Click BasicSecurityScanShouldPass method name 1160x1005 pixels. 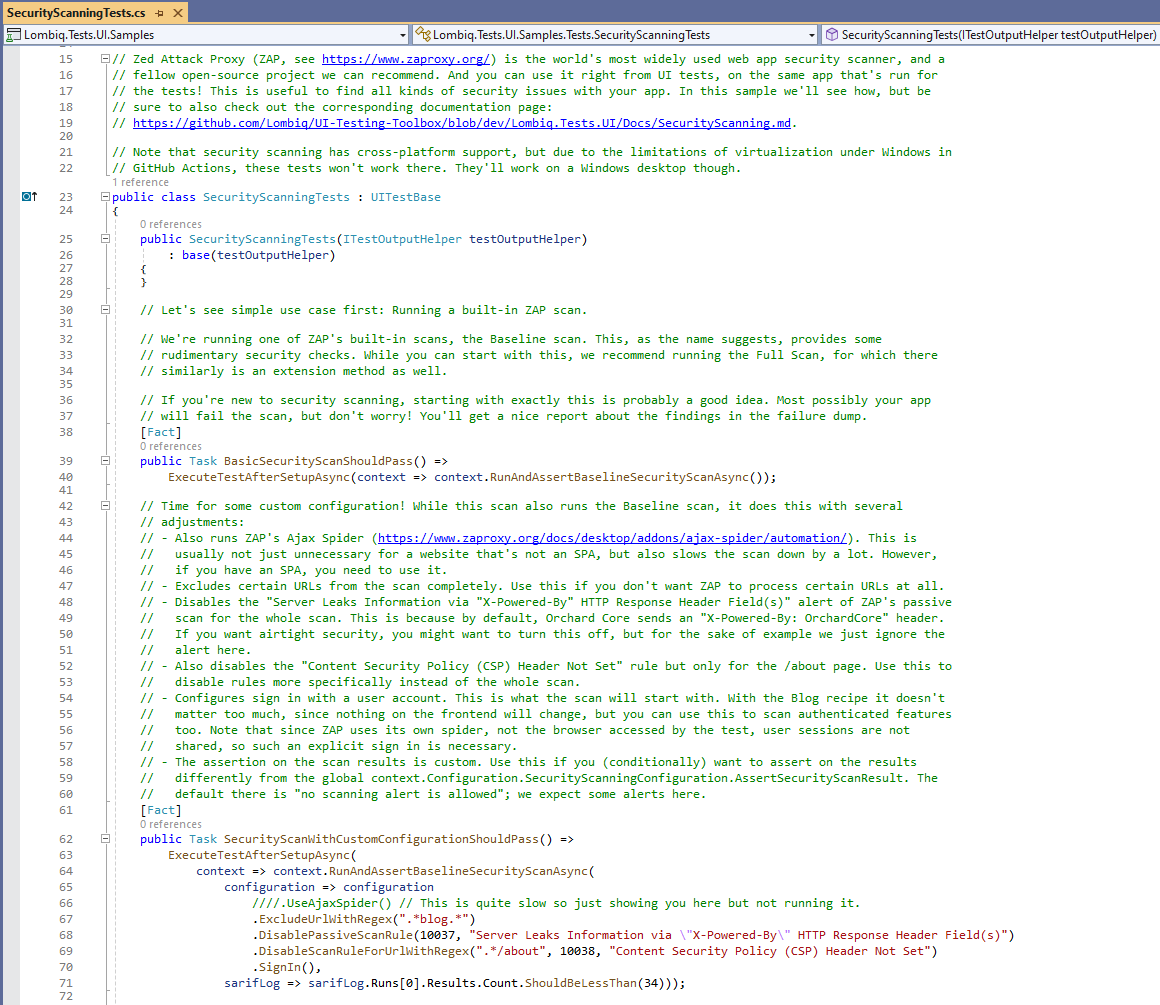tap(318, 461)
